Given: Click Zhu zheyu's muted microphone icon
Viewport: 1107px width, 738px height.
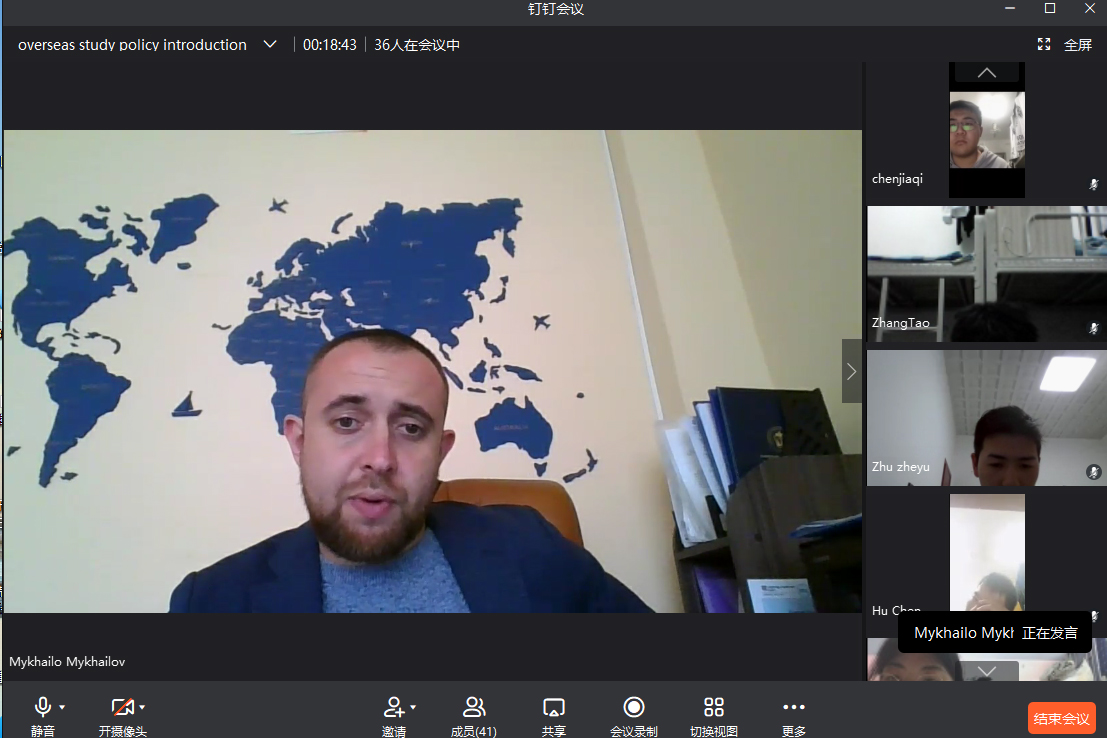Looking at the screenshot, I should (x=1093, y=471).
